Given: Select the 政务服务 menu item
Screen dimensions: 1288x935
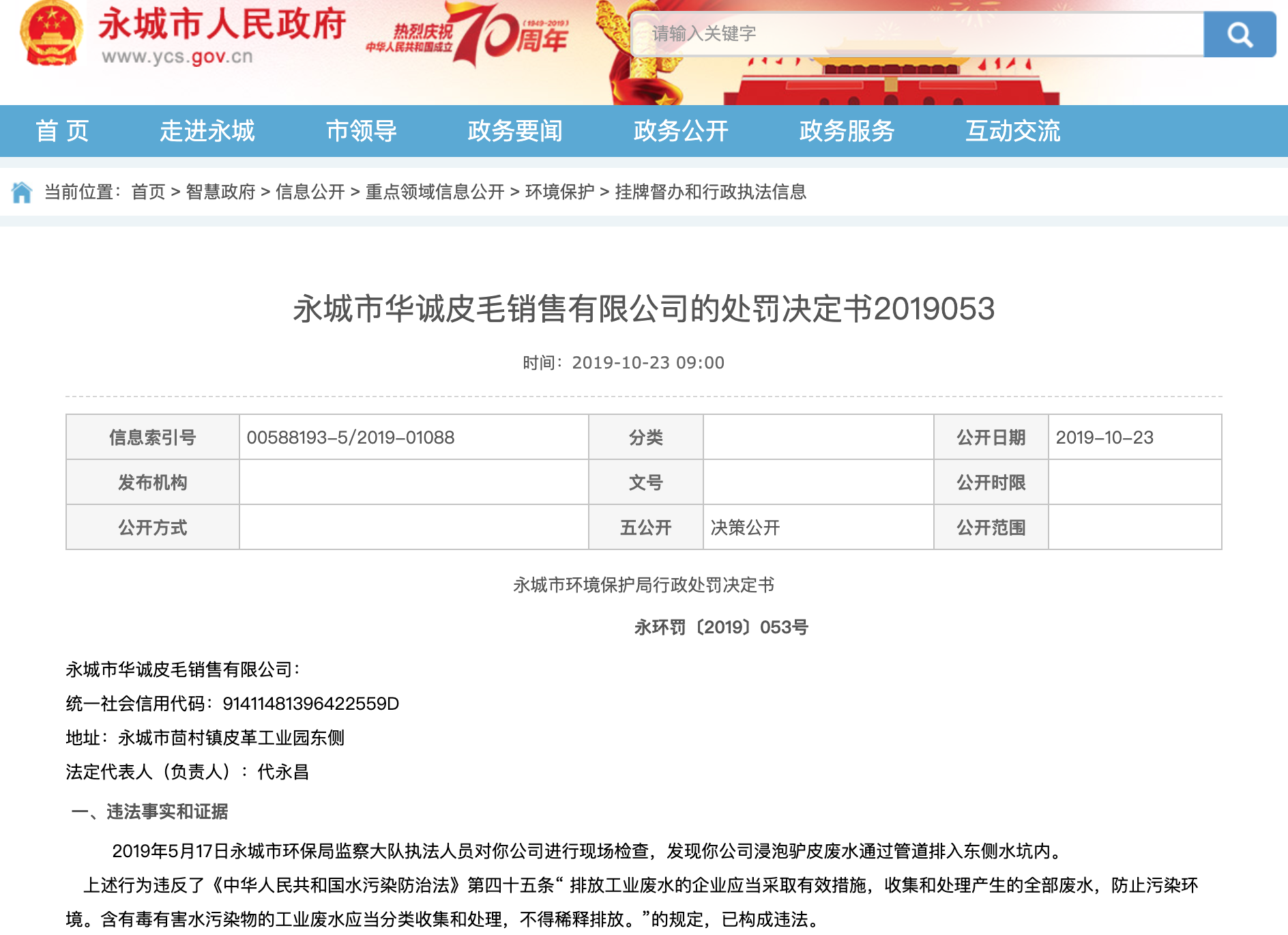Looking at the screenshot, I should (847, 131).
